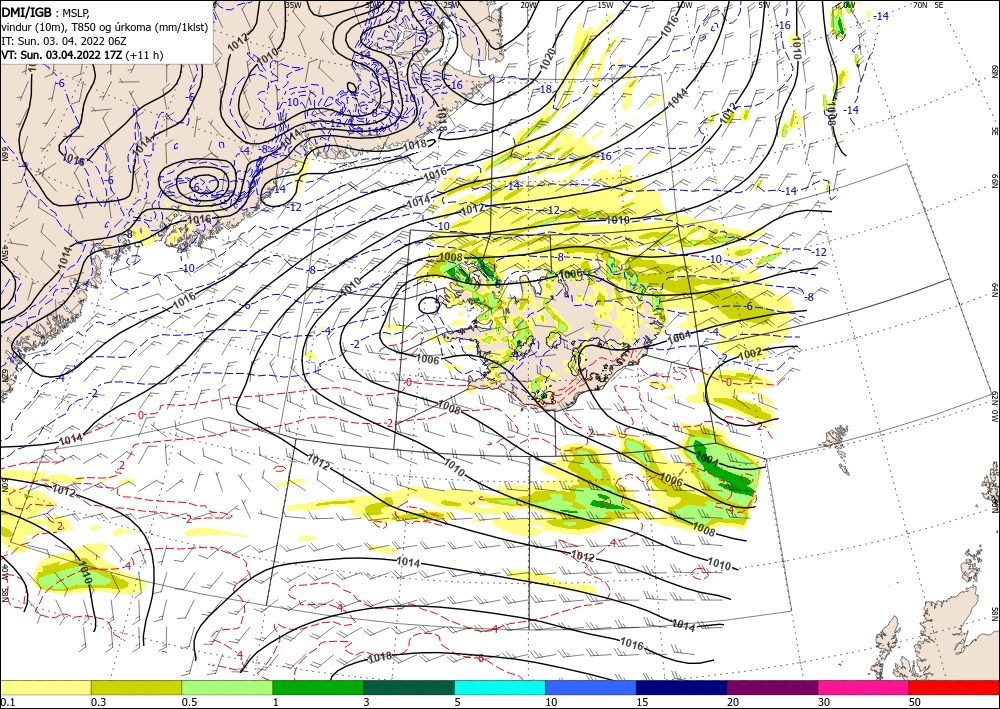Screen dimensions: 1000x709
Task: Click the '1002' isobar label east of Iceland
Action: point(749,353)
